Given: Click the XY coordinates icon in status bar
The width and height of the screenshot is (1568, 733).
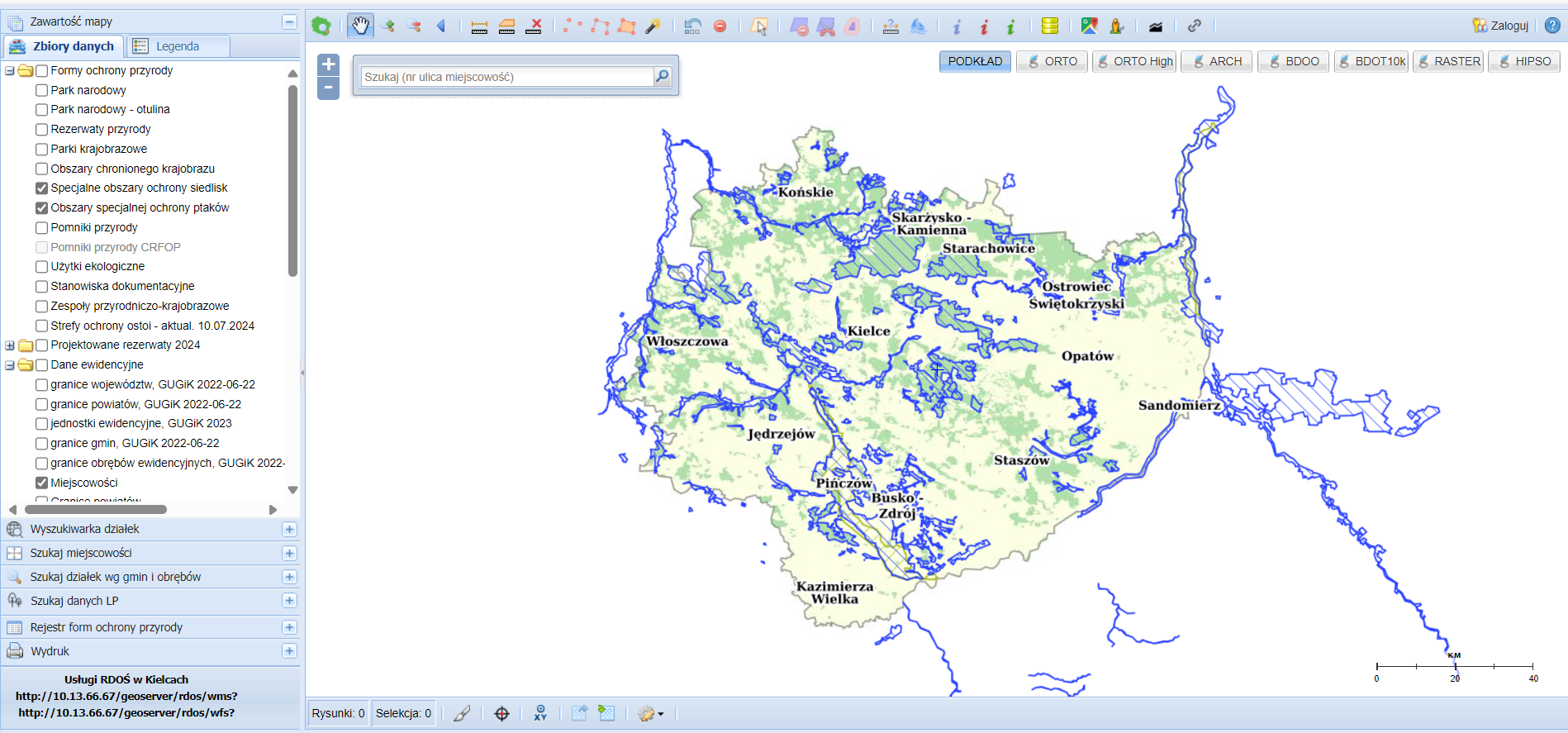Looking at the screenshot, I should 540,713.
